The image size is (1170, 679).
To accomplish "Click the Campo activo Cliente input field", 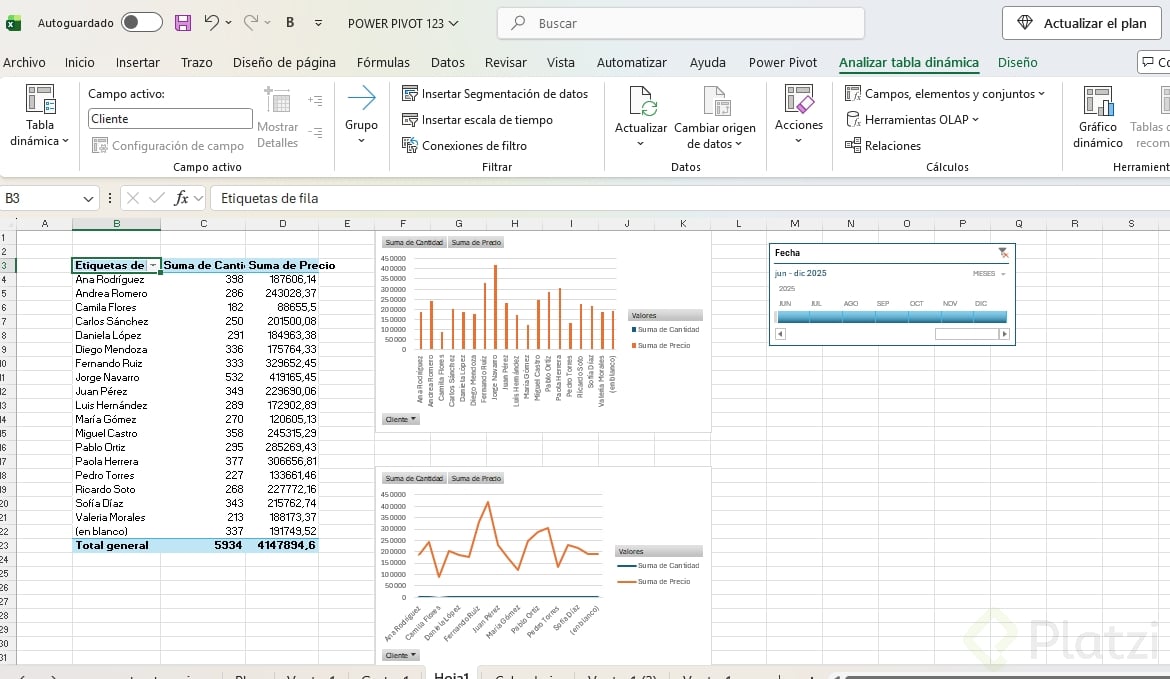I will point(170,119).
